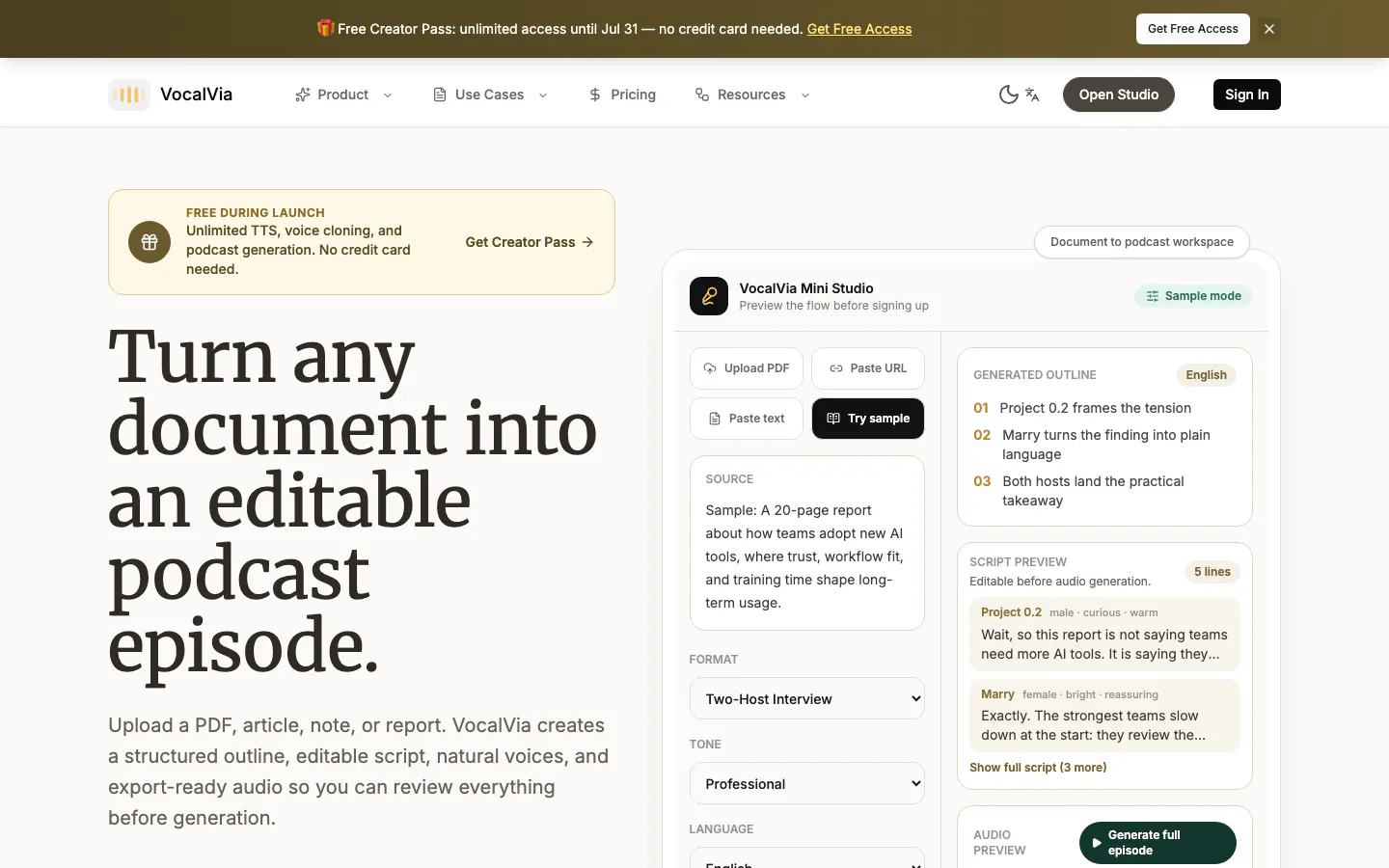The width and height of the screenshot is (1389, 868).
Task: Open the Resources nav menu
Action: click(x=752, y=95)
